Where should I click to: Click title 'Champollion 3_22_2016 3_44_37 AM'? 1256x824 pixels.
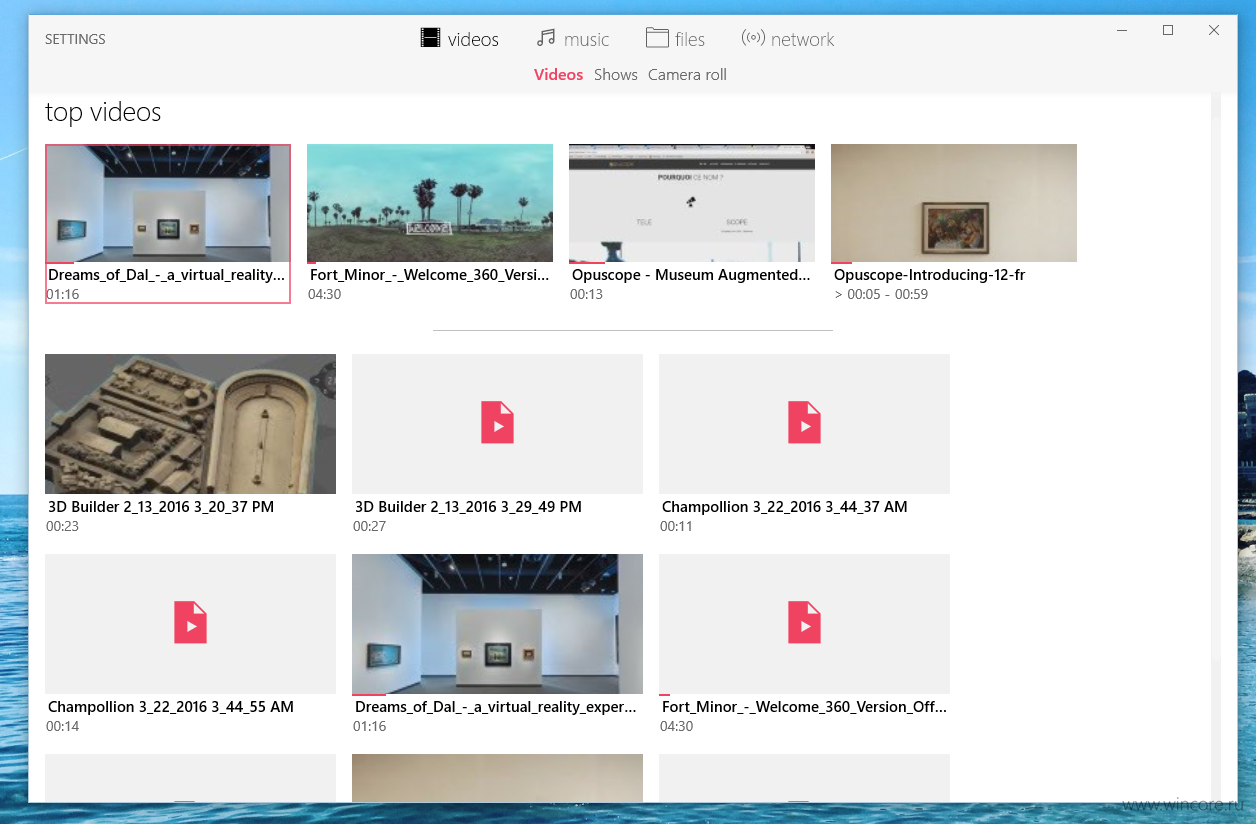pyautogui.click(x=785, y=507)
